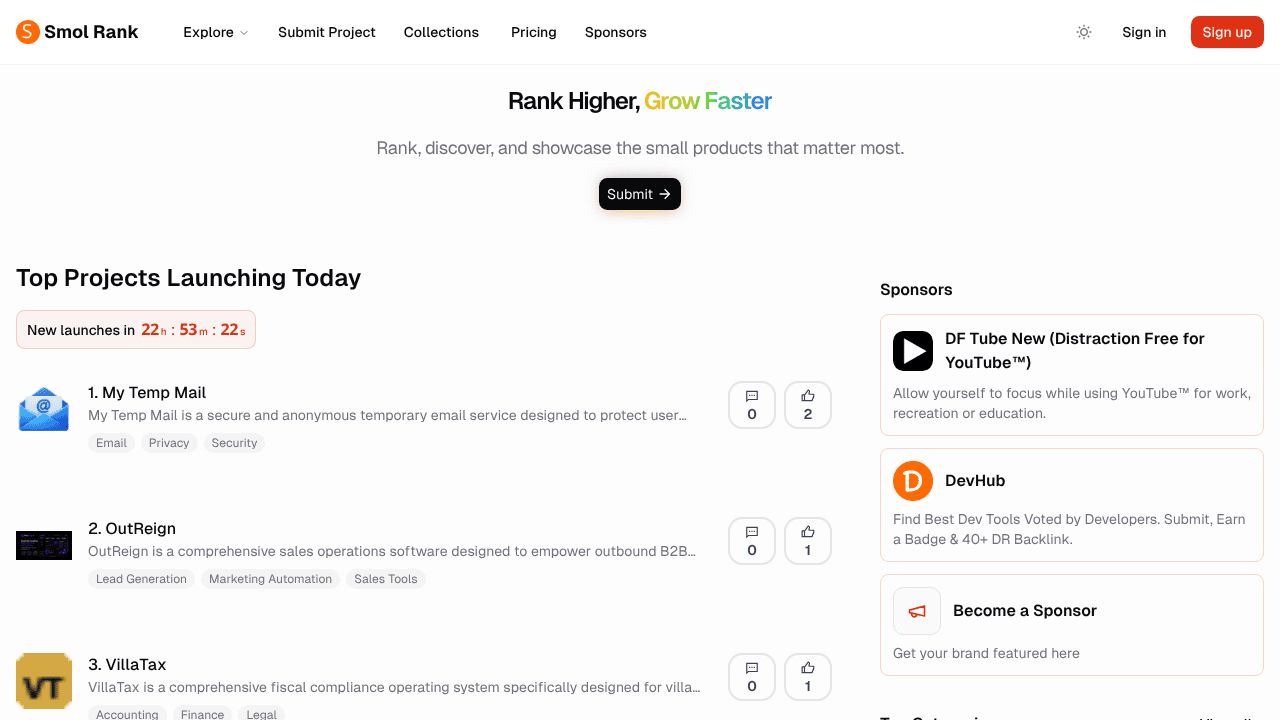Open comments for My Temp Mail
Image resolution: width=1280 pixels, height=720 pixels.
pyautogui.click(x=752, y=405)
